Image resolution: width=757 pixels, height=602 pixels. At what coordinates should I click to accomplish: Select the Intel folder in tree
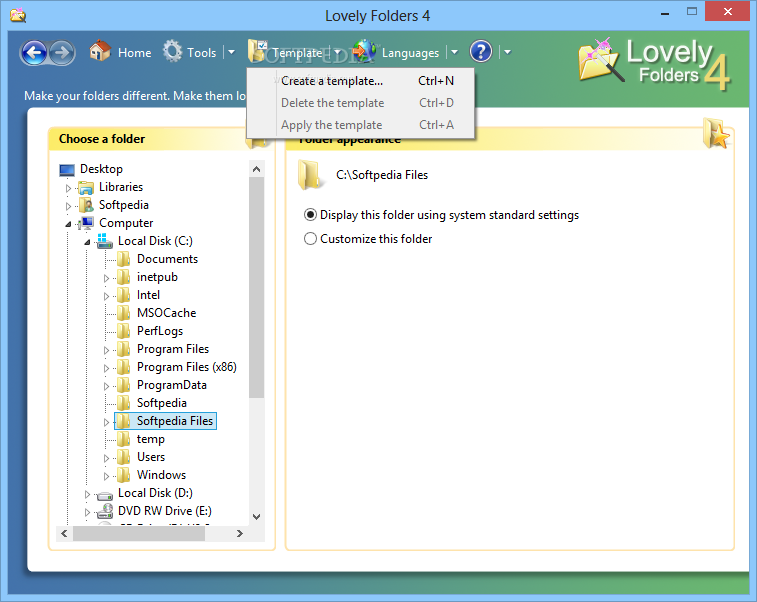click(148, 295)
